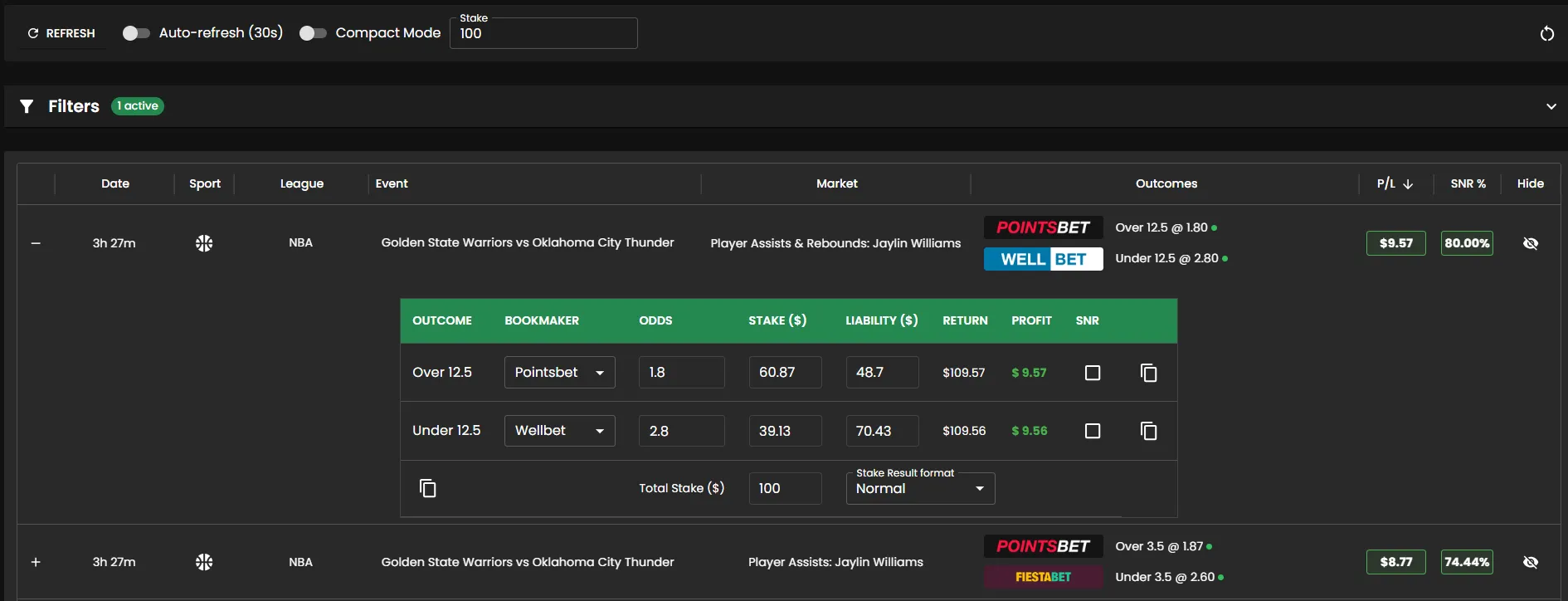Image resolution: width=1568 pixels, height=601 pixels.
Task: Hide the Player Assists row via eye icon
Action: point(1531,562)
